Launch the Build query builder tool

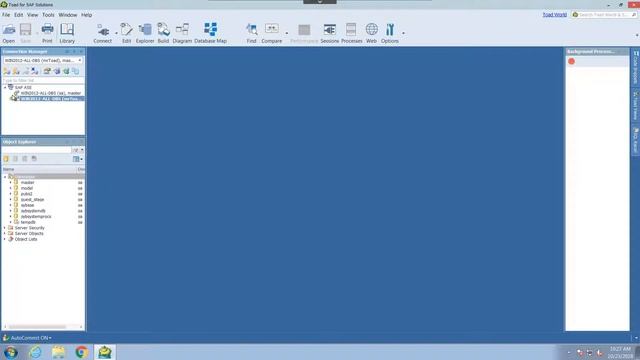[x=163, y=33]
